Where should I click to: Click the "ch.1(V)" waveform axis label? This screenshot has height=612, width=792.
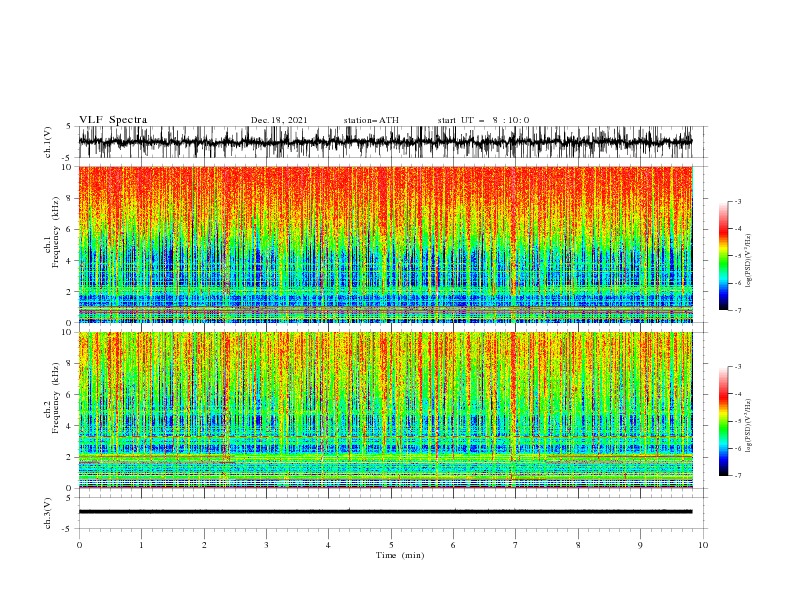click(x=48, y=142)
